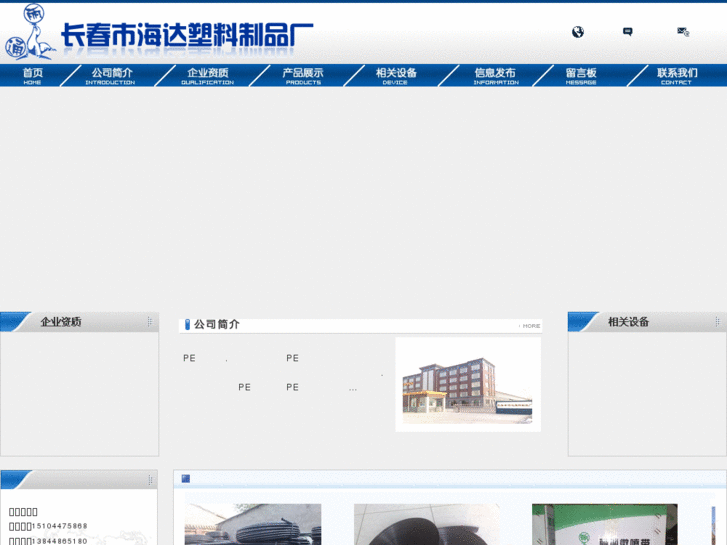The width and height of the screenshot is (727, 545).
Task: Click the seal logo of the factory
Action: pos(30,32)
